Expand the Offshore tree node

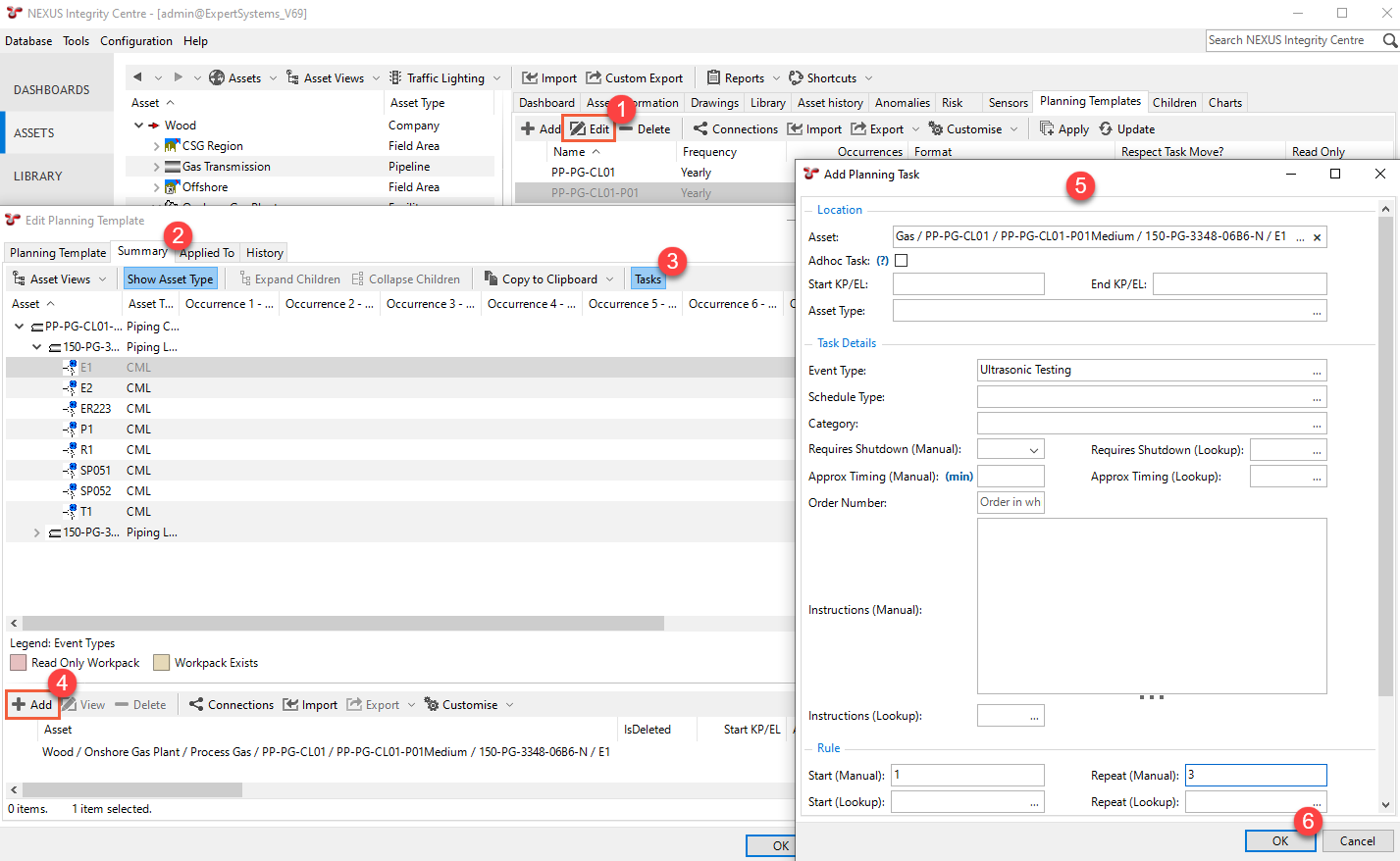tap(156, 186)
